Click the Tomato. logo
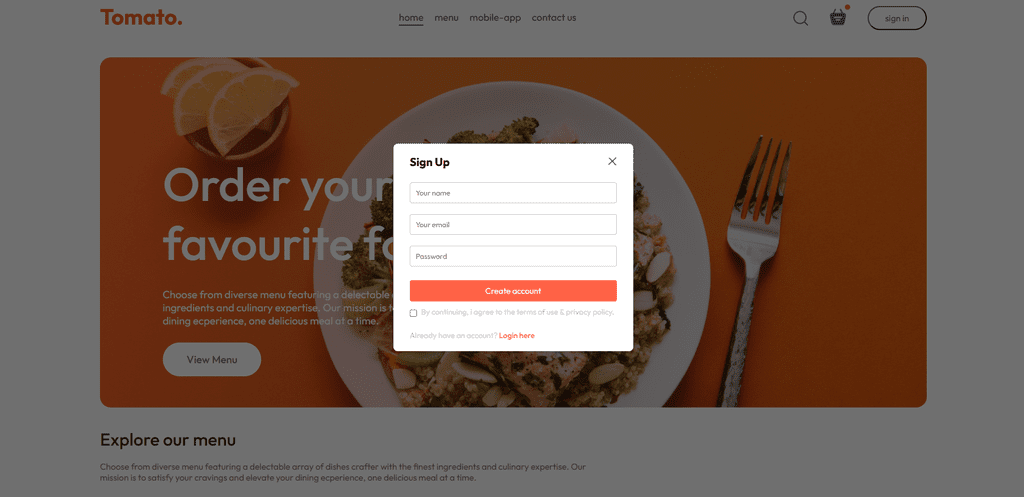1024x497 pixels. click(x=141, y=18)
